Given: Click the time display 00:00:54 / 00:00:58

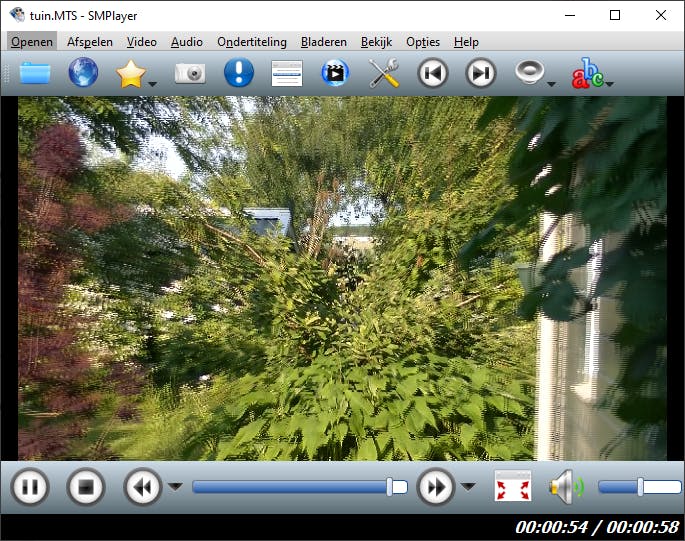Looking at the screenshot, I should tap(597, 527).
